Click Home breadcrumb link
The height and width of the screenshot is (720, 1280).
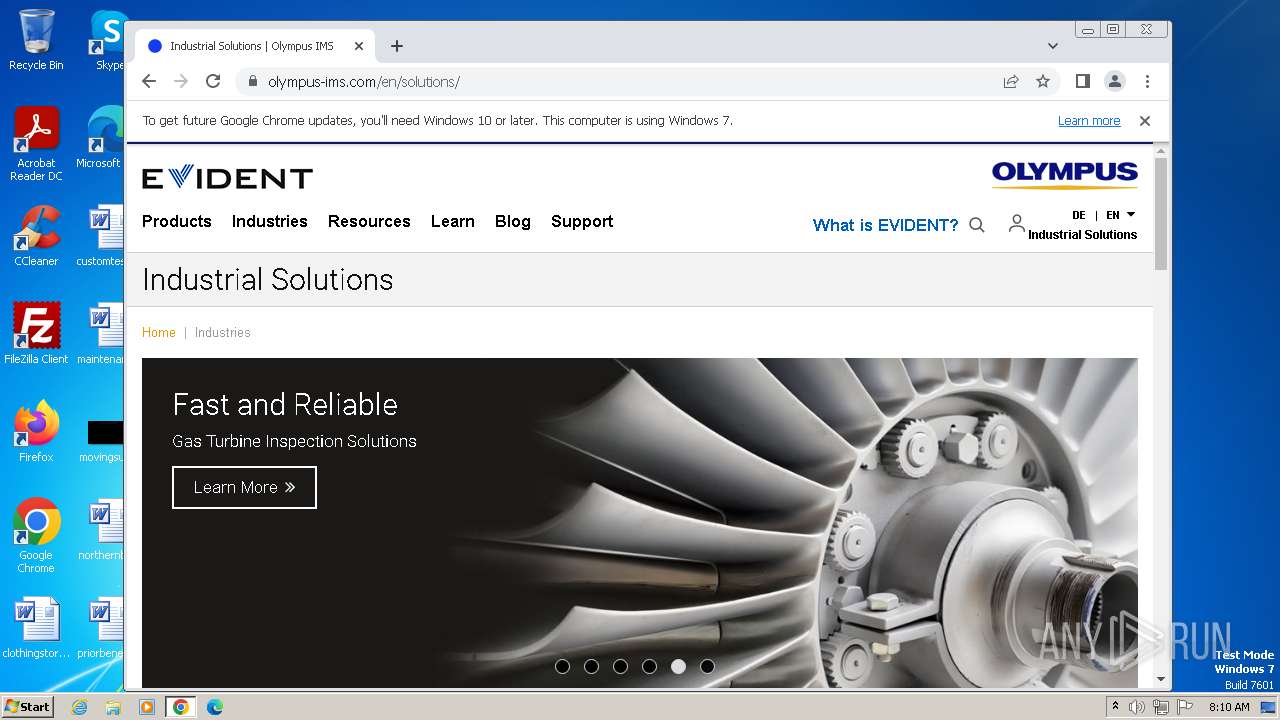(159, 332)
